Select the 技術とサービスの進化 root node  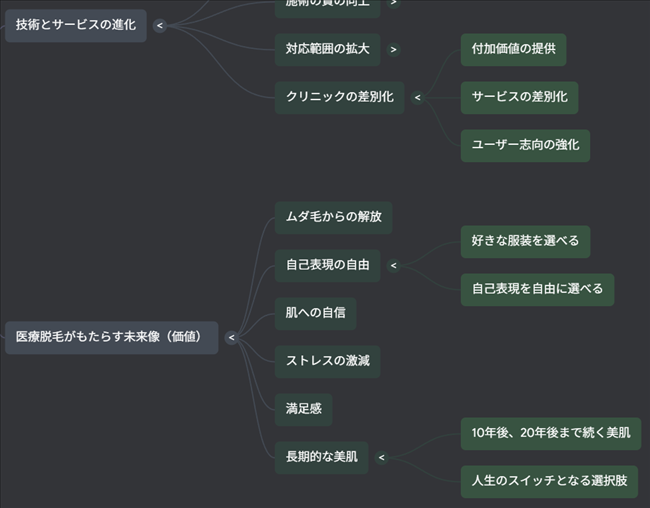coord(75,25)
